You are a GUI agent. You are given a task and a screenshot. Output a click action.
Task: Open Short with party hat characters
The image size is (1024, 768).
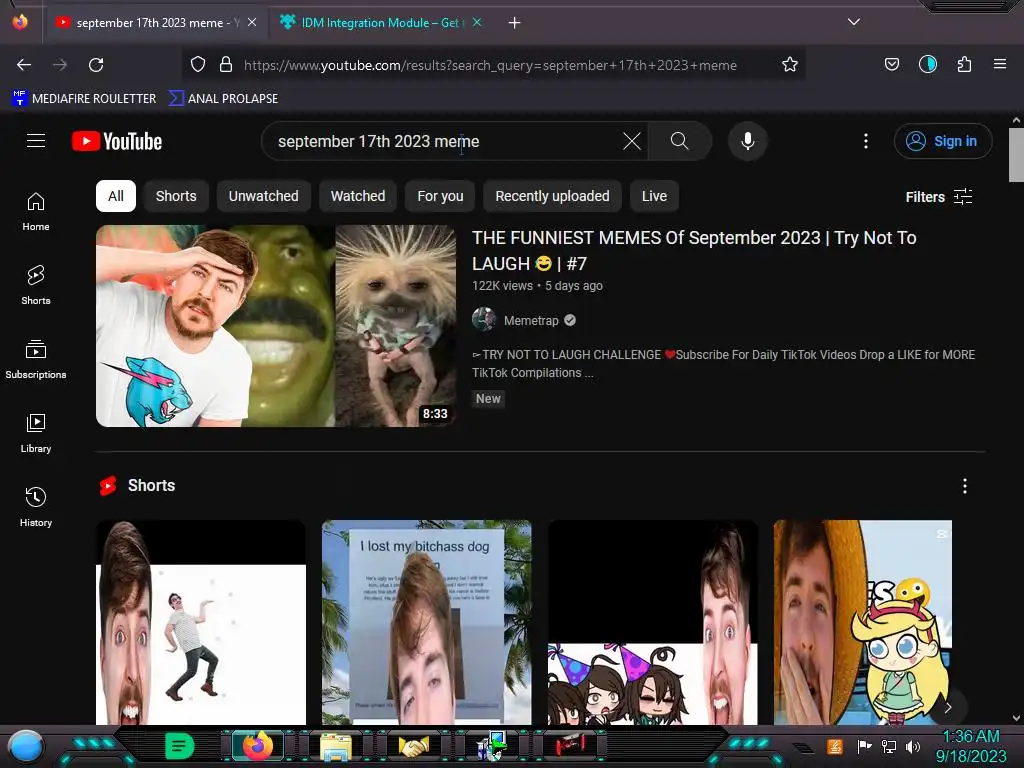pos(652,622)
